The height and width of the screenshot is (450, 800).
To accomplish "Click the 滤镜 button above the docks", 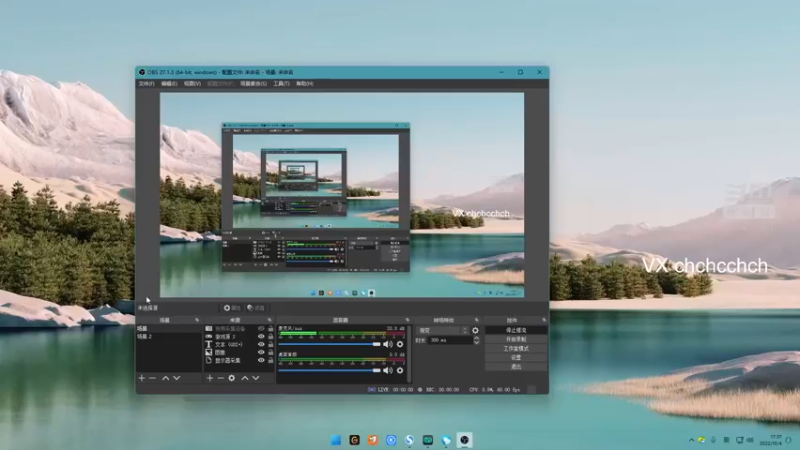I will pyautogui.click(x=256, y=308).
